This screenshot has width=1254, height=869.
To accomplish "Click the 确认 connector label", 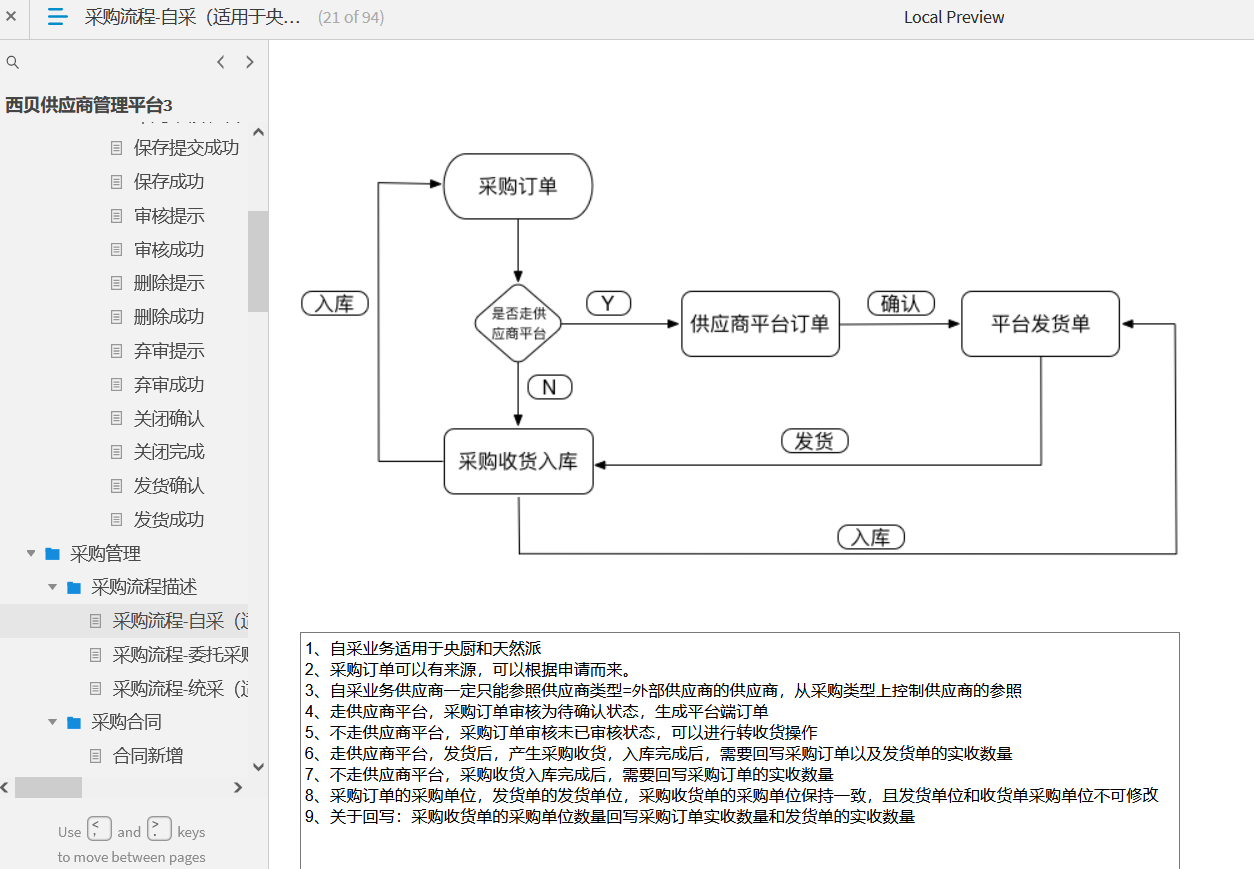I will click(900, 303).
